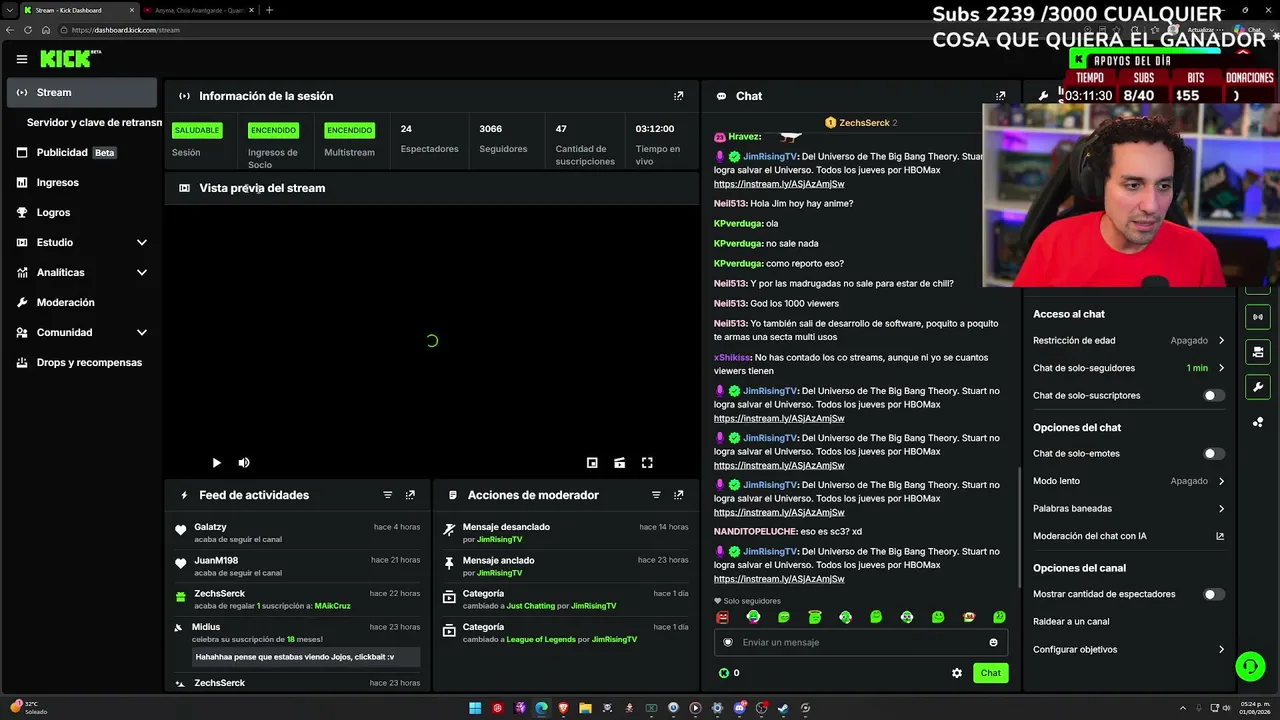1280x720 pixels.
Task: Open the instream.ly link in JimRisingTV's first message
Action: pos(779,184)
